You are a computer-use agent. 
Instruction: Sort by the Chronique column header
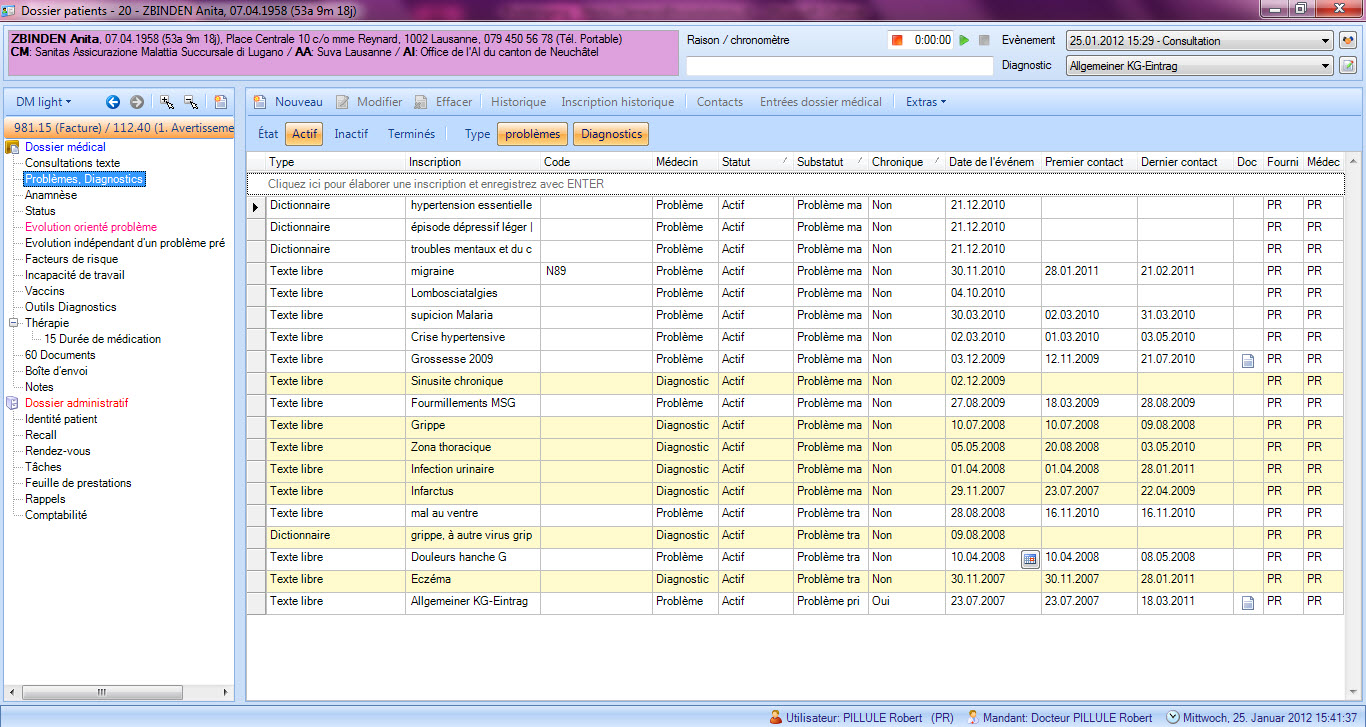[x=905, y=162]
